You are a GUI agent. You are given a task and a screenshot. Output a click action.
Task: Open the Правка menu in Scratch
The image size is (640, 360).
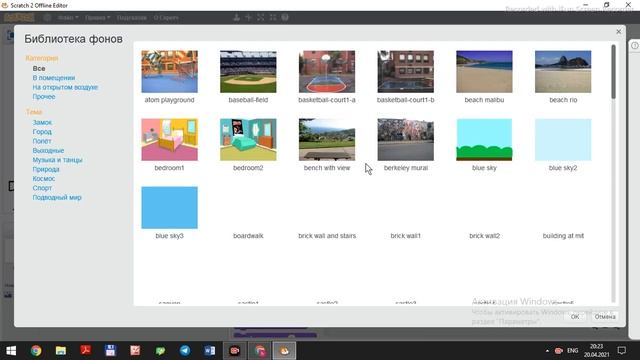[98, 18]
